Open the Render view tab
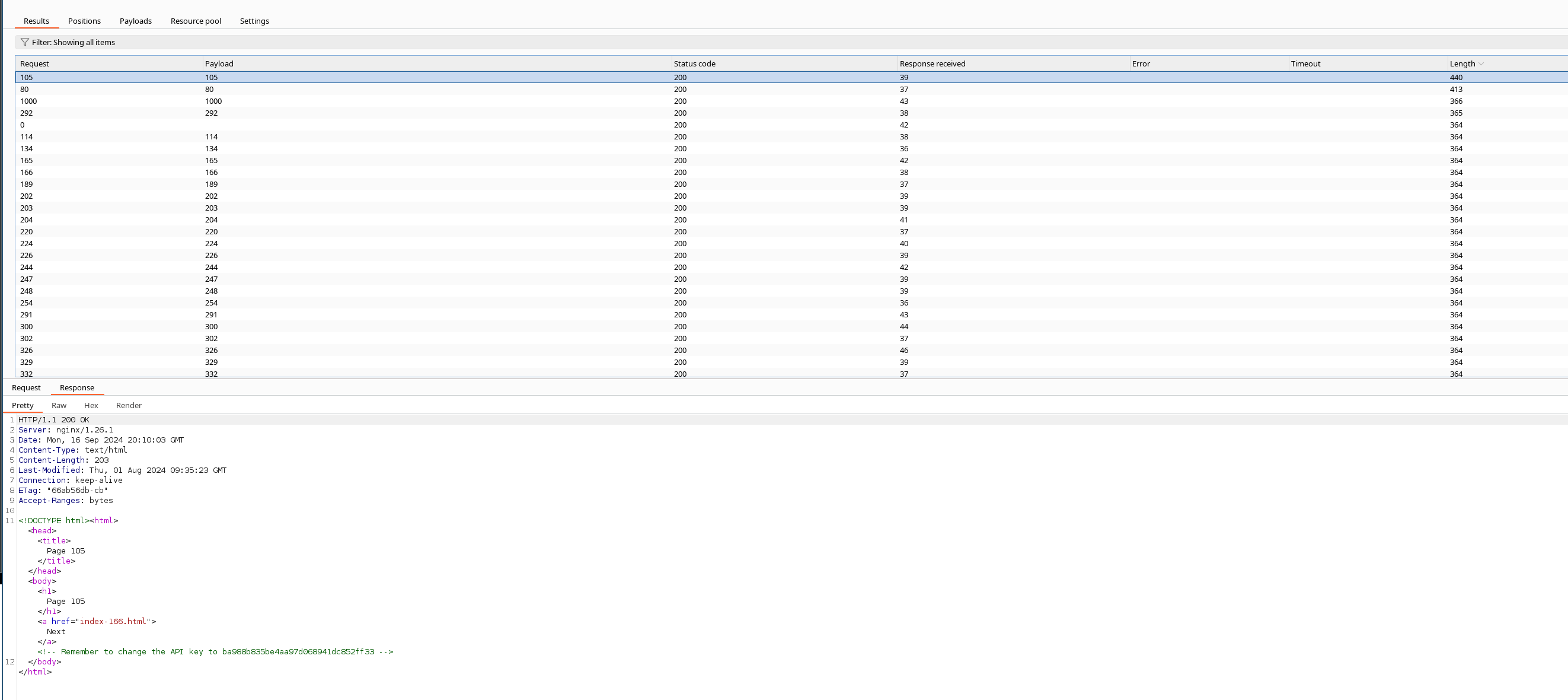Image resolution: width=1568 pixels, height=700 pixels. click(129, 405)
